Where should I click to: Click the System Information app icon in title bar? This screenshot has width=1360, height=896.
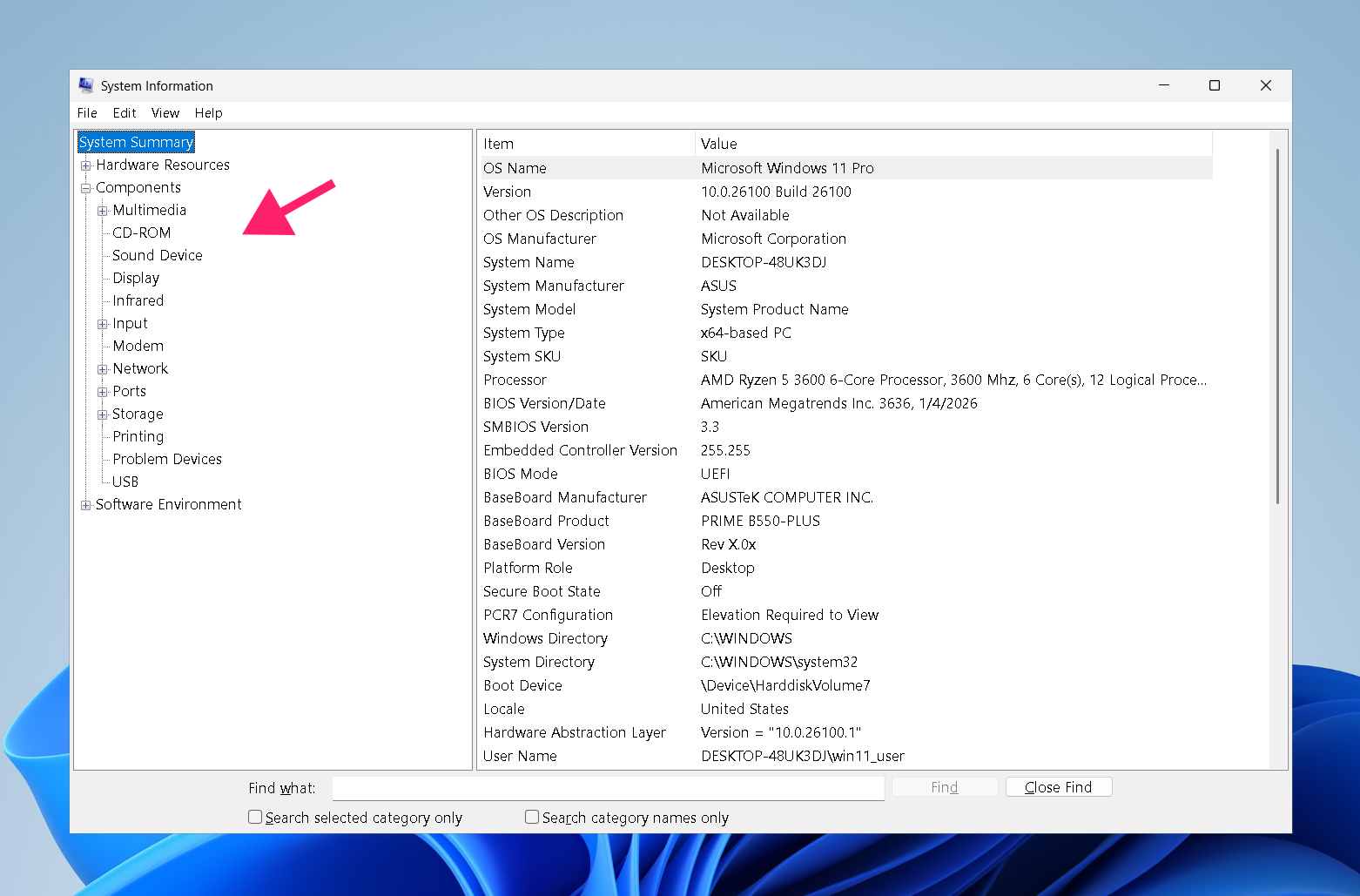click(x=86, y=85)
